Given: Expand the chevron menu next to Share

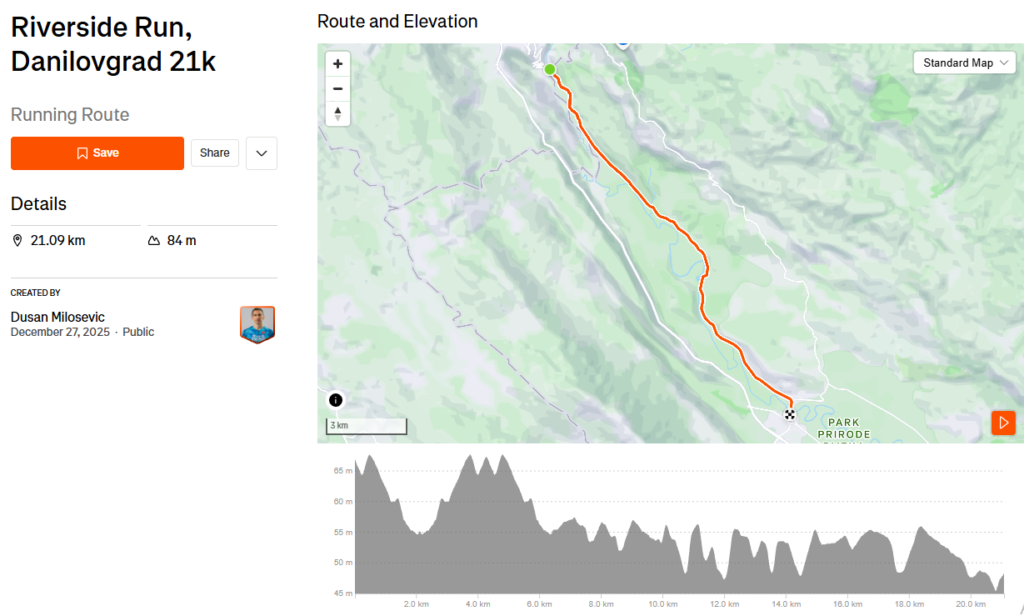Looking at the screenshot, I should tap(261, 153).
